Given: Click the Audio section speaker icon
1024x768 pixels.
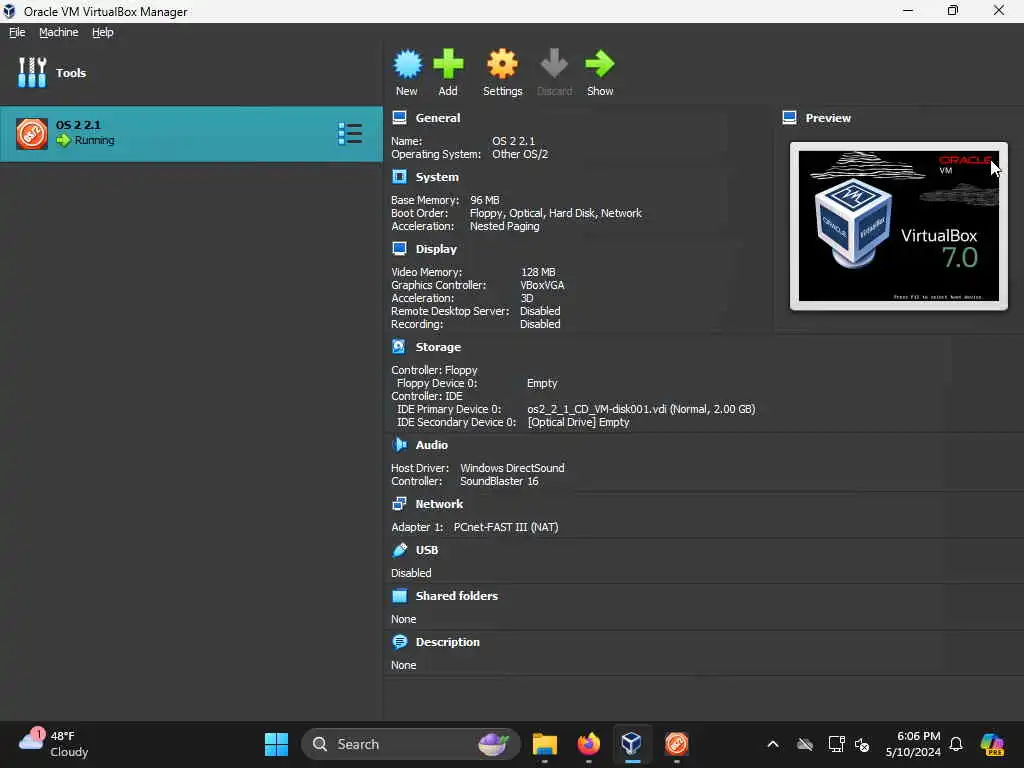Looking at the screenshot, I should coord(399,445).
